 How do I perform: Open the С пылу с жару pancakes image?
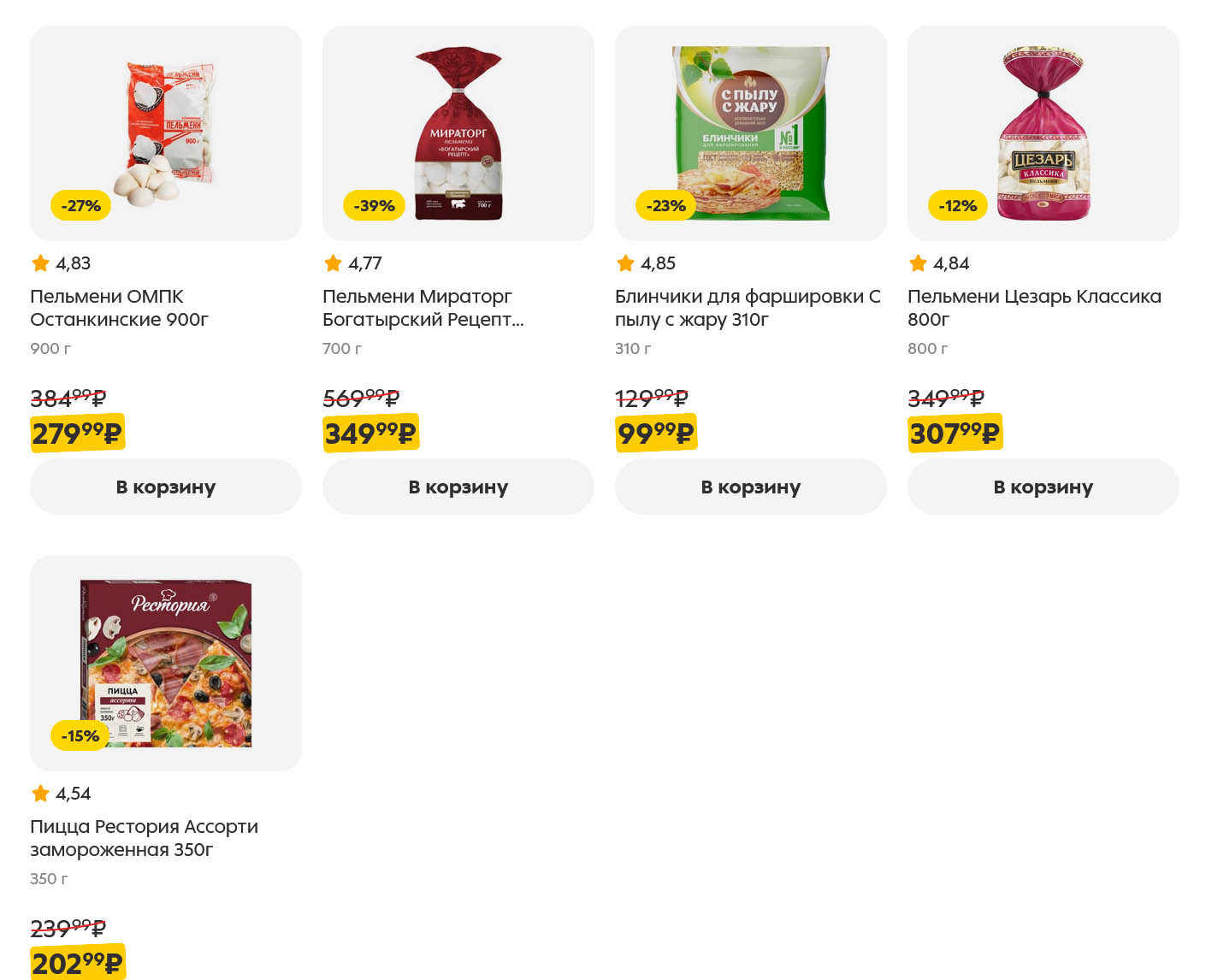click(x=751, y=133)
